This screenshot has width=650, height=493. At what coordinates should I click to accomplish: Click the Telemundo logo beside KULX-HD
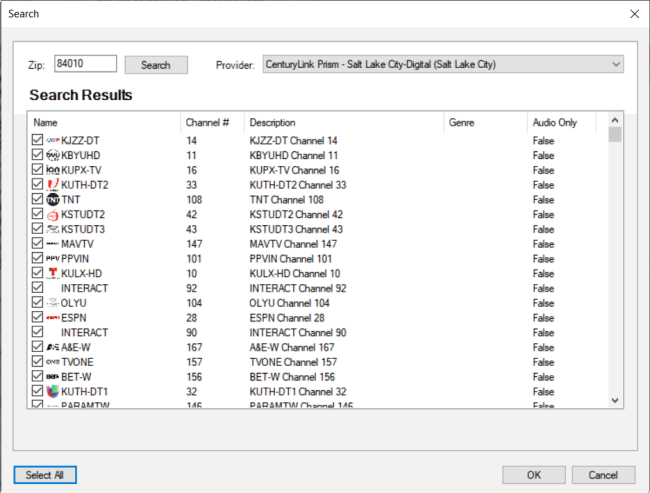[53, 273]
